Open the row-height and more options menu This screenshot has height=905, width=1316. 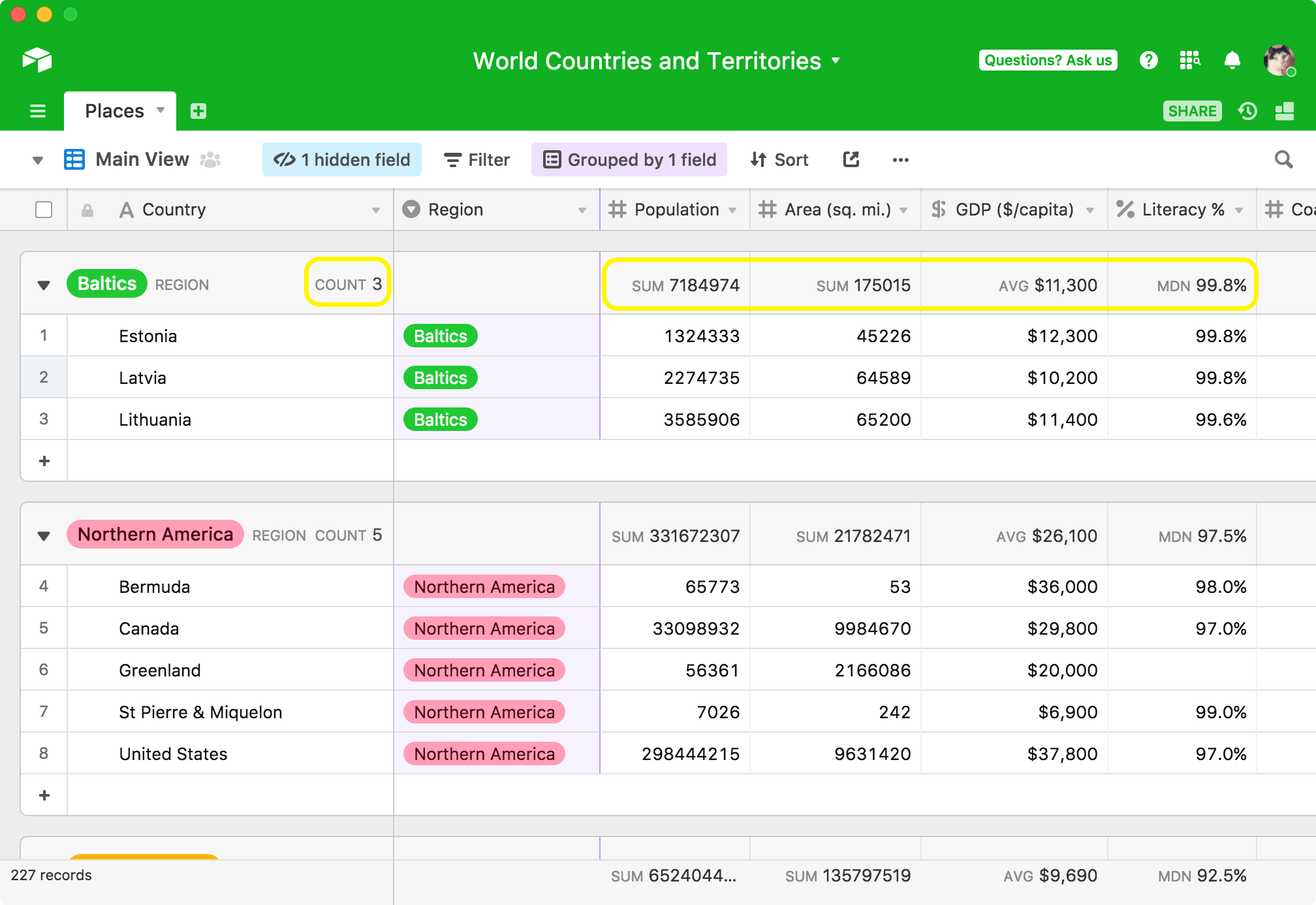click(x=901, y=159)
